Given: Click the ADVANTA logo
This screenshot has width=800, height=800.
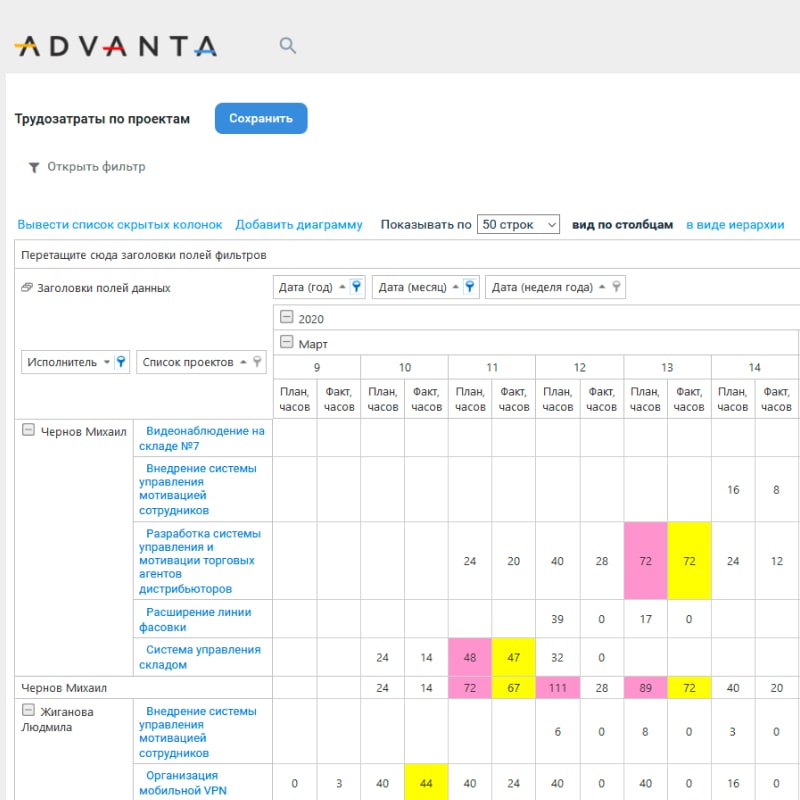Looking at the screenshot, I should click(116, 46).
